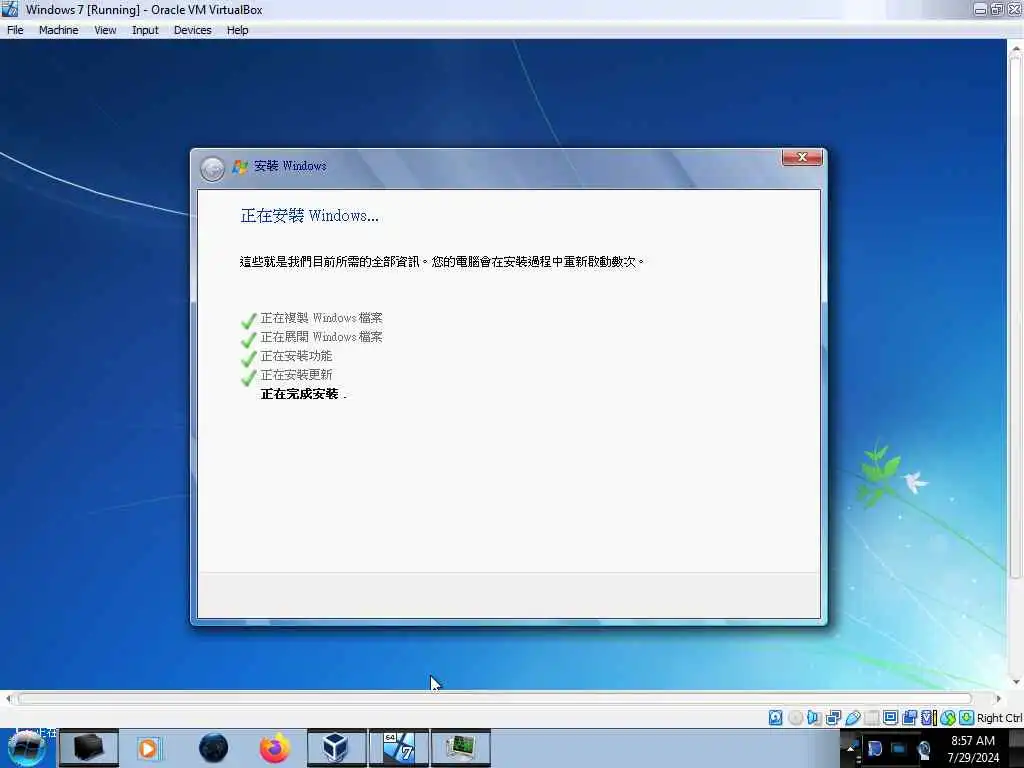Image resolution: width=1024 pixels, height=768 pixels.
Task: Click the back arrow in Windows setup dialog
Action: click(212, 169)
